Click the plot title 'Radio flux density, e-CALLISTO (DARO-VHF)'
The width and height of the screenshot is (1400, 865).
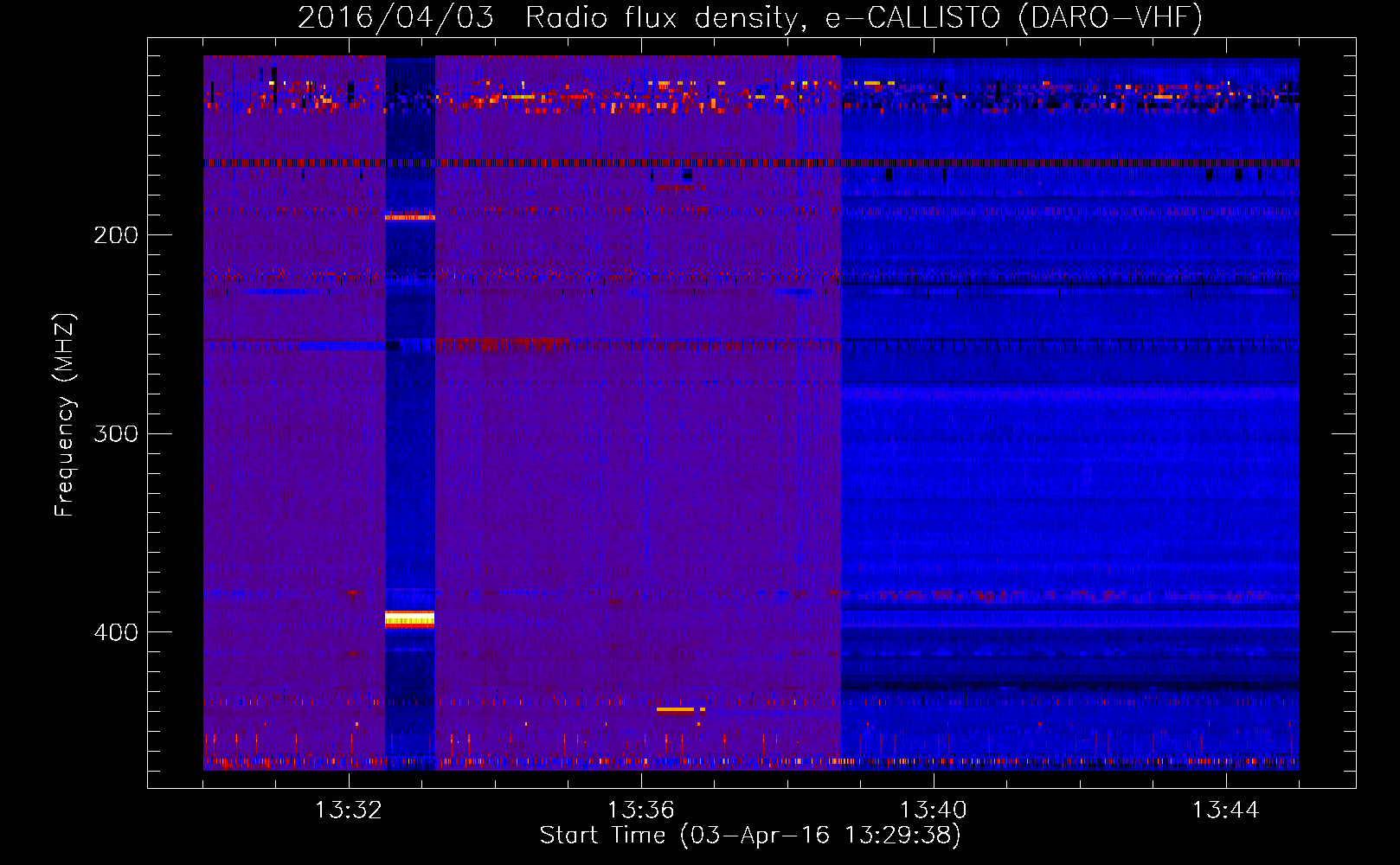click(864, 17)
